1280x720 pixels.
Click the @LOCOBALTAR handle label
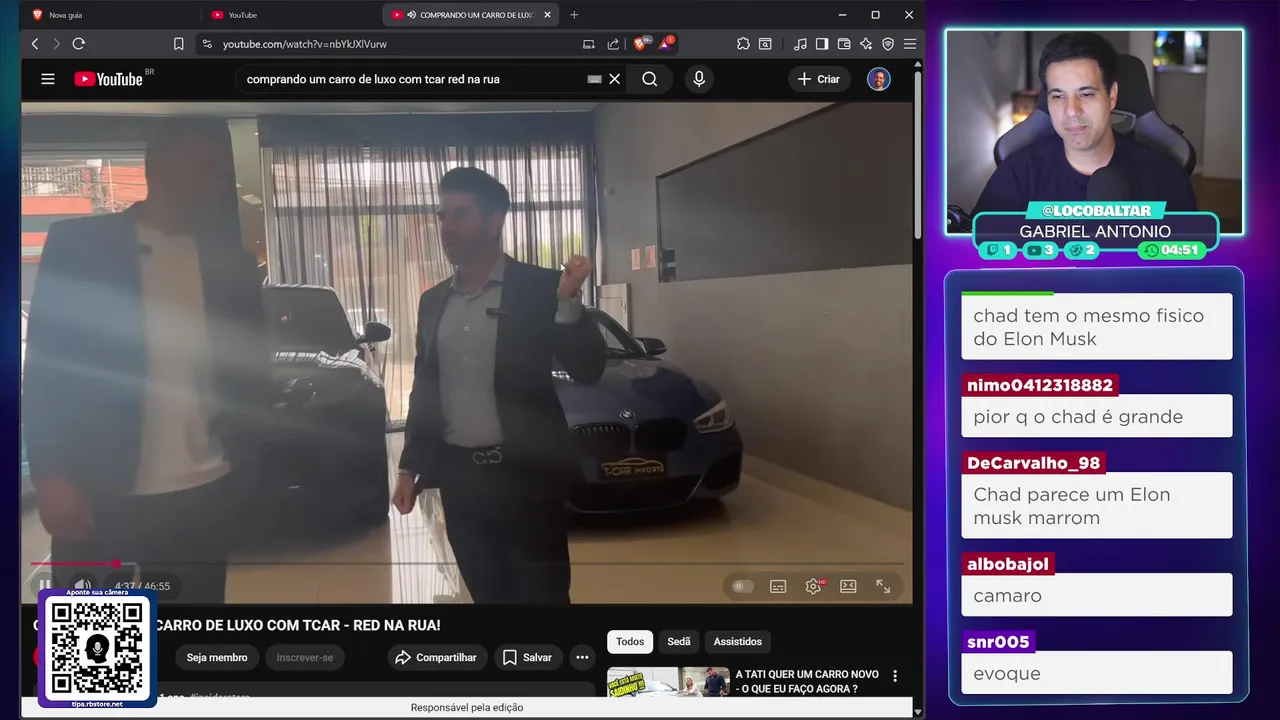1095,211
